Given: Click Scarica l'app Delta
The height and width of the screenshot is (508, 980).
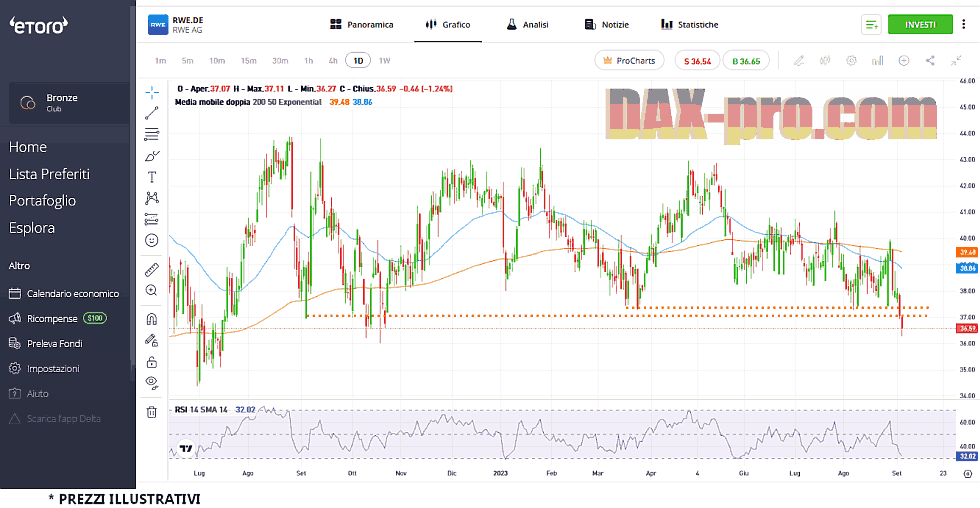Looking at the screenshot, I should pos(55,419).
